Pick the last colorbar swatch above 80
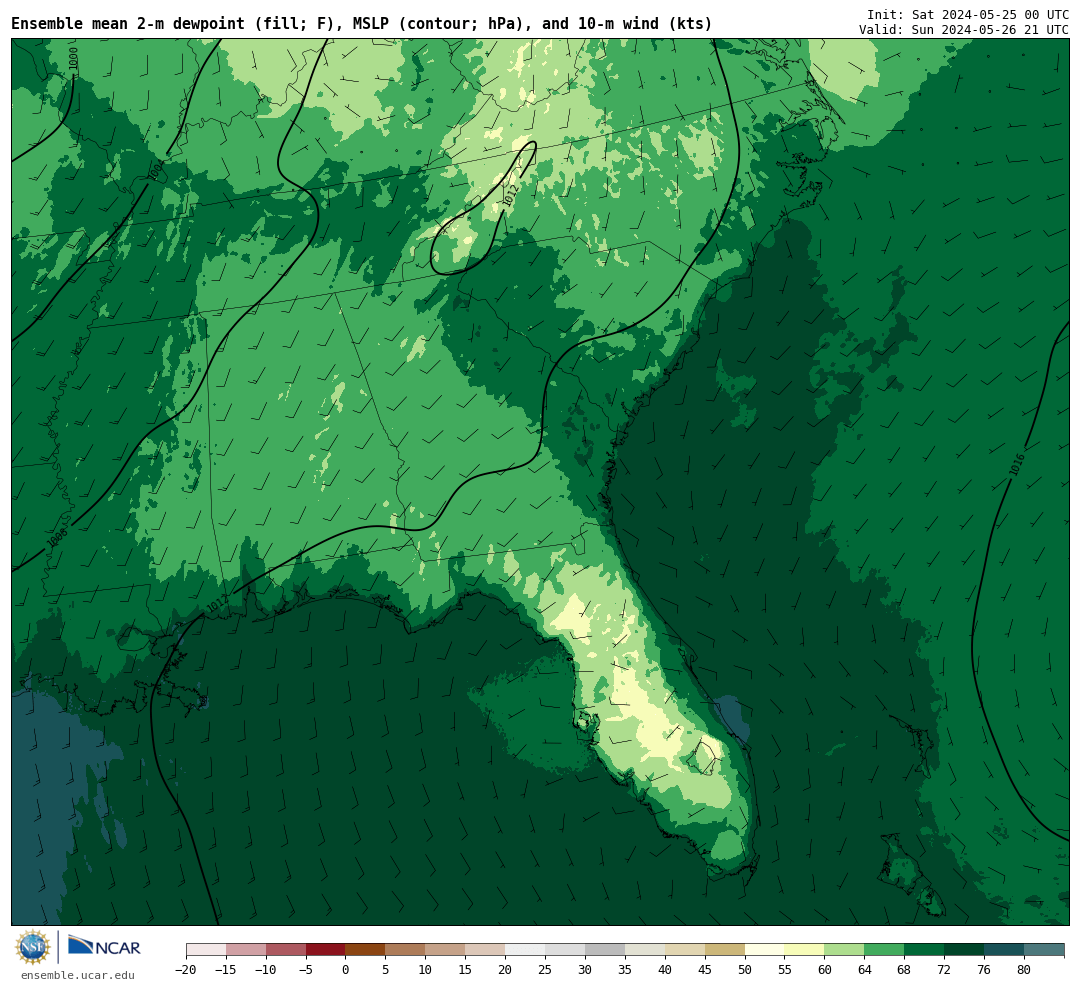The height and width of the screenshot is (988, 1080). pyautogui.click(x=1045, y=950)
